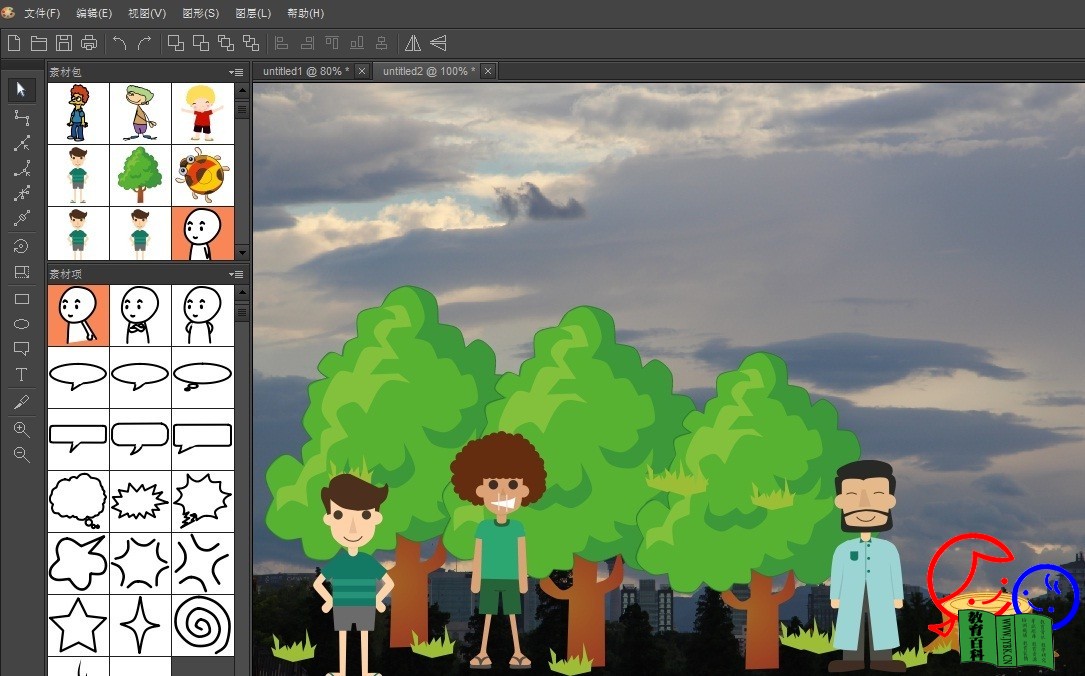Select the ellipse shape tool
This screenshot has height=676, width=1085.
coord(21,324)
